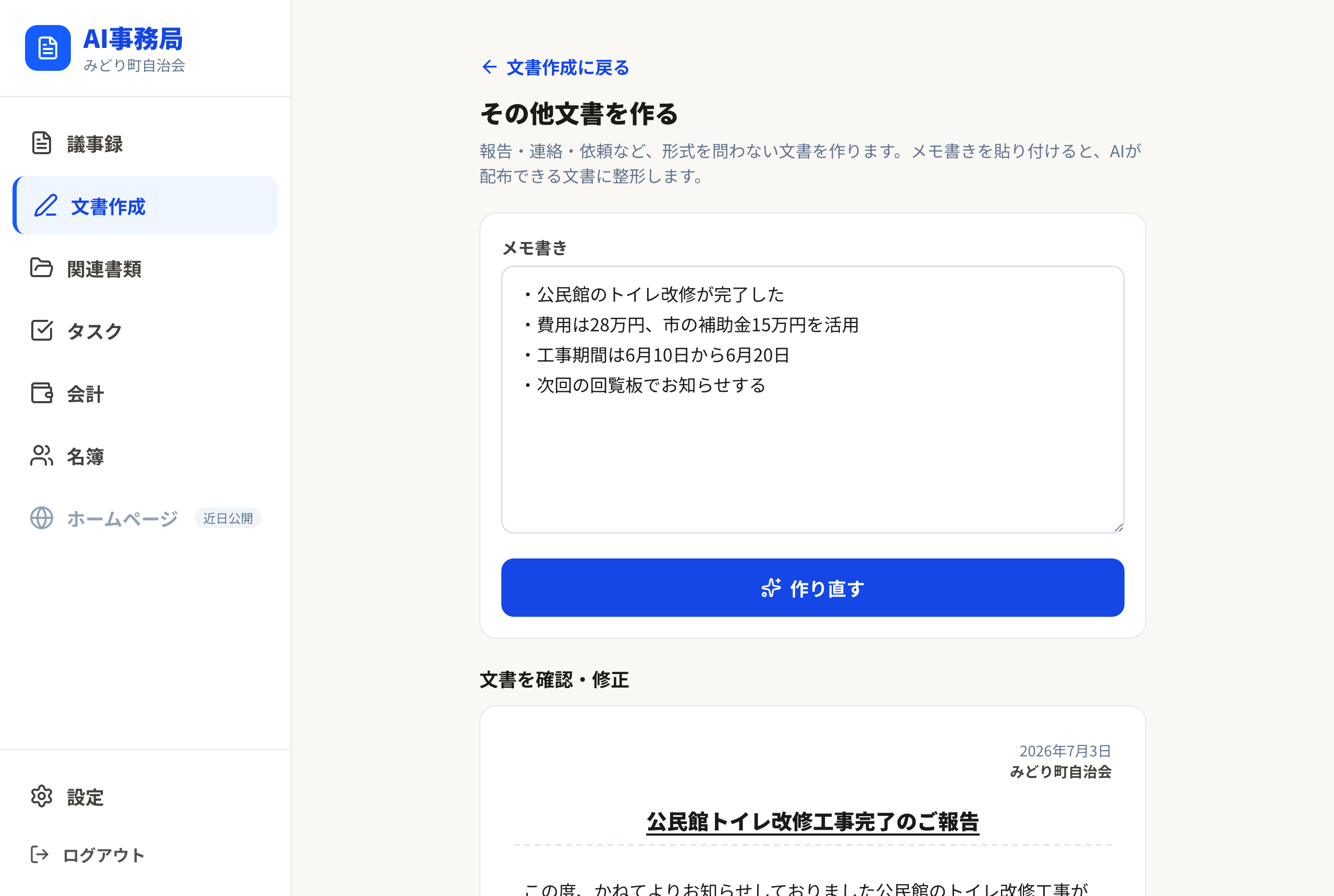Click the AI事務局 blue document logo icon

pos(47,48)
